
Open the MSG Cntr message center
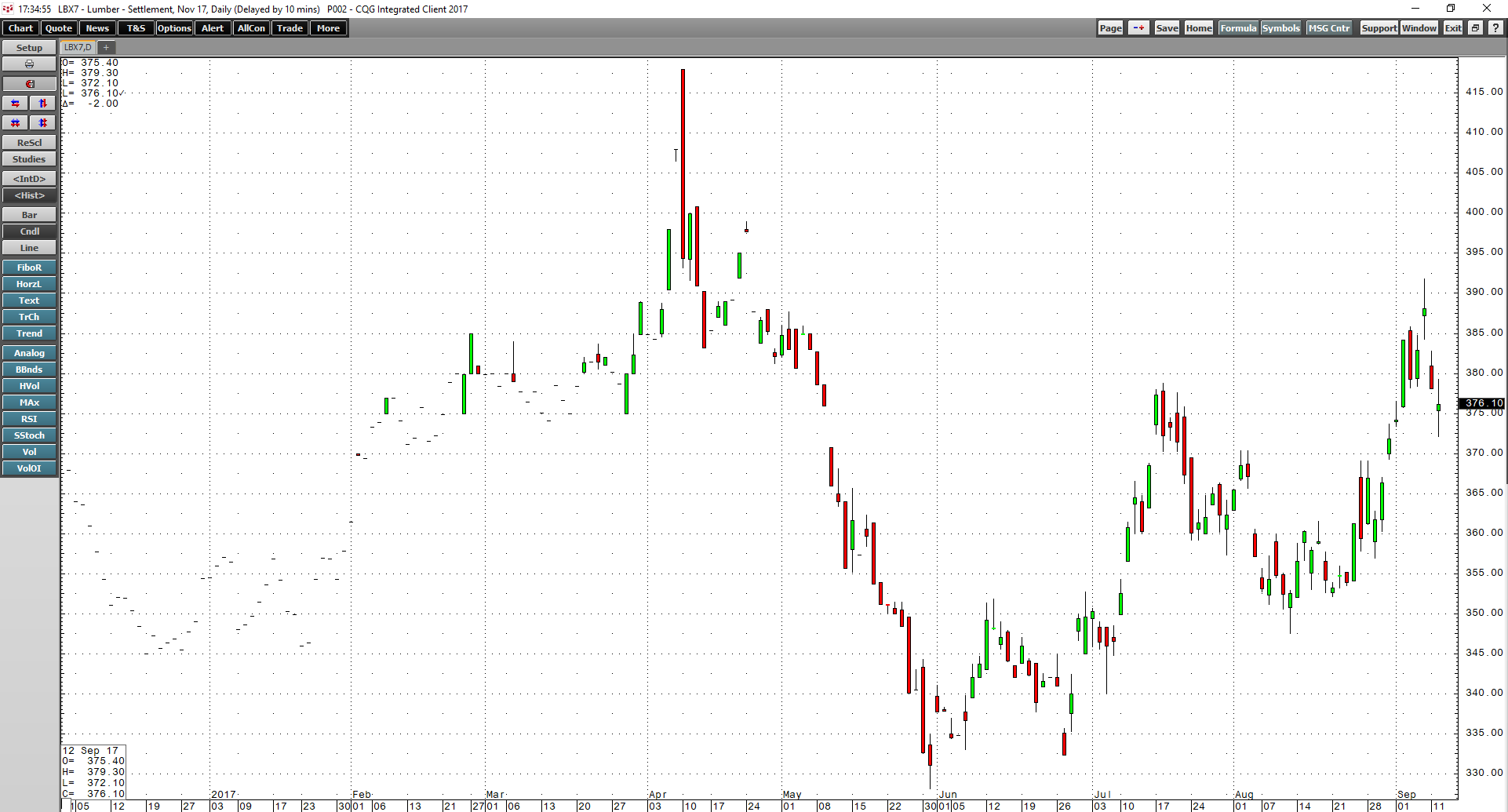[x=1329, y=28]
